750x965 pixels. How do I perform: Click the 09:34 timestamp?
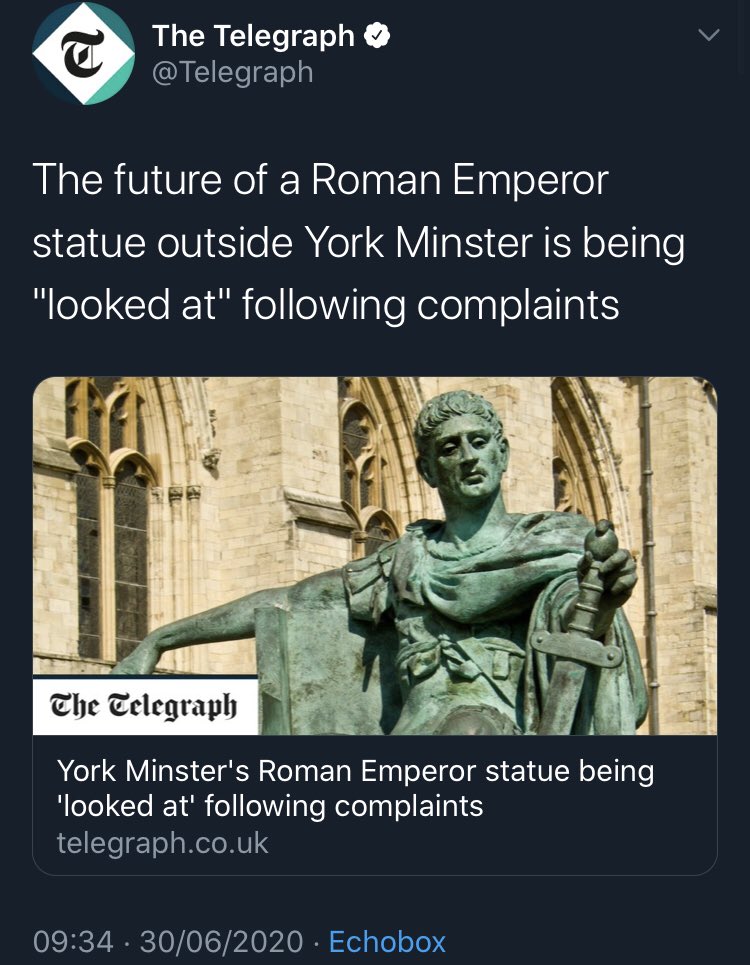coord(73,942)
